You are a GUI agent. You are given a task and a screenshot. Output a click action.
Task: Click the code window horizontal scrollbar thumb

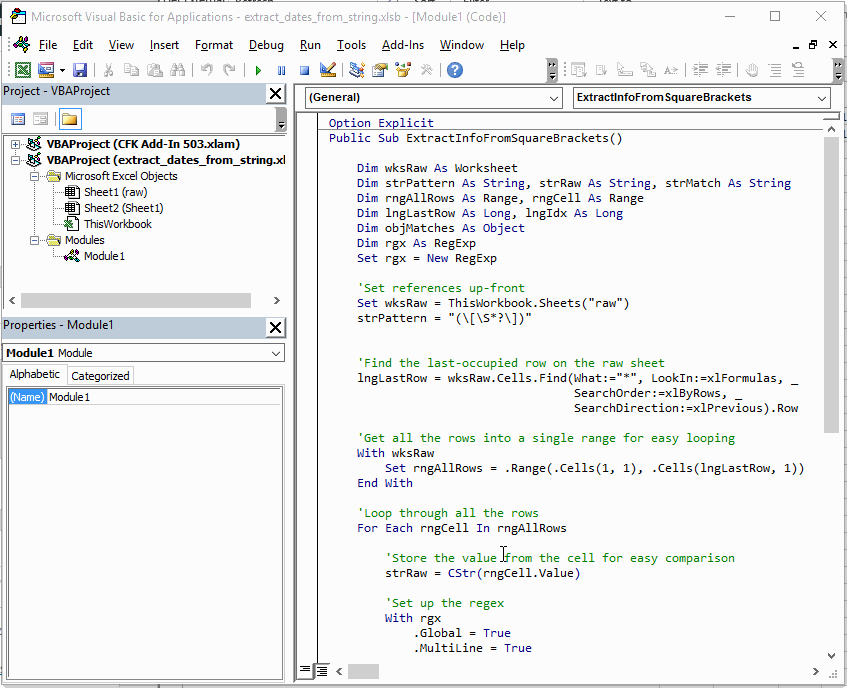coord(364,671)
